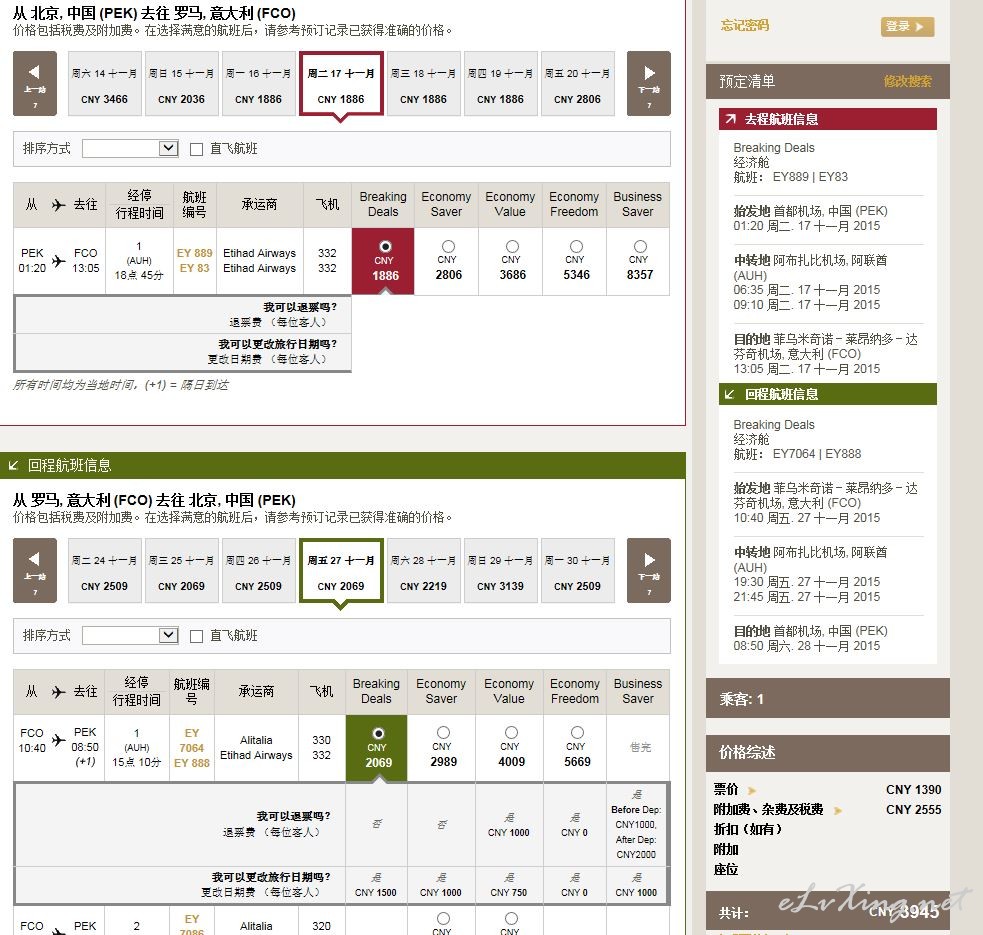Click the orange arrow next to 票价
983x935 pixels.
pyautogui.click(x=752, y=790)
